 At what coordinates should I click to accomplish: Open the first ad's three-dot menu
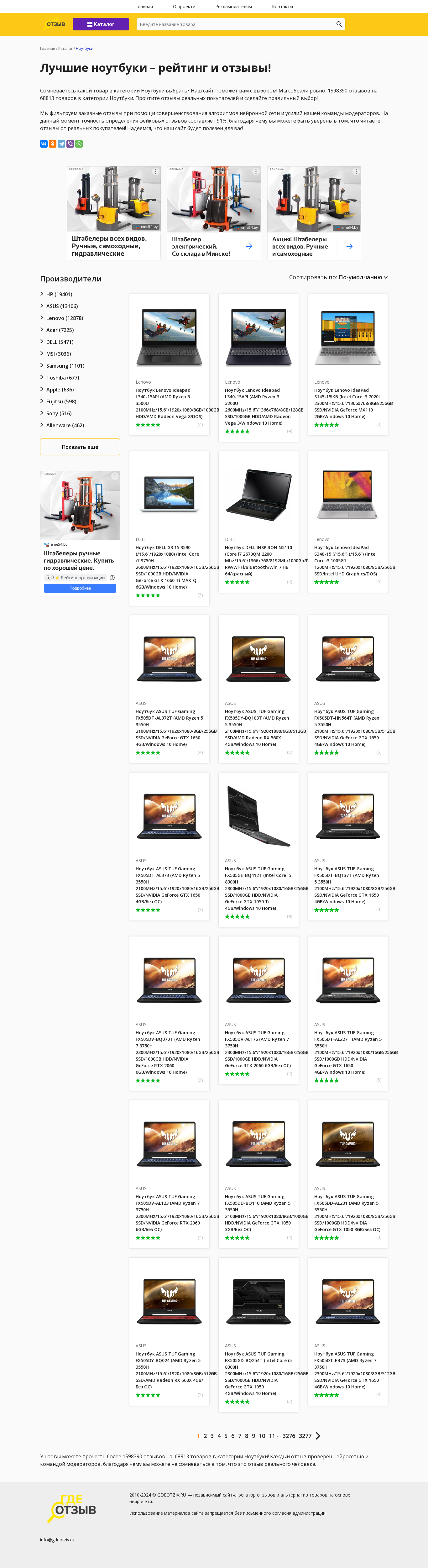coord(155,172)
